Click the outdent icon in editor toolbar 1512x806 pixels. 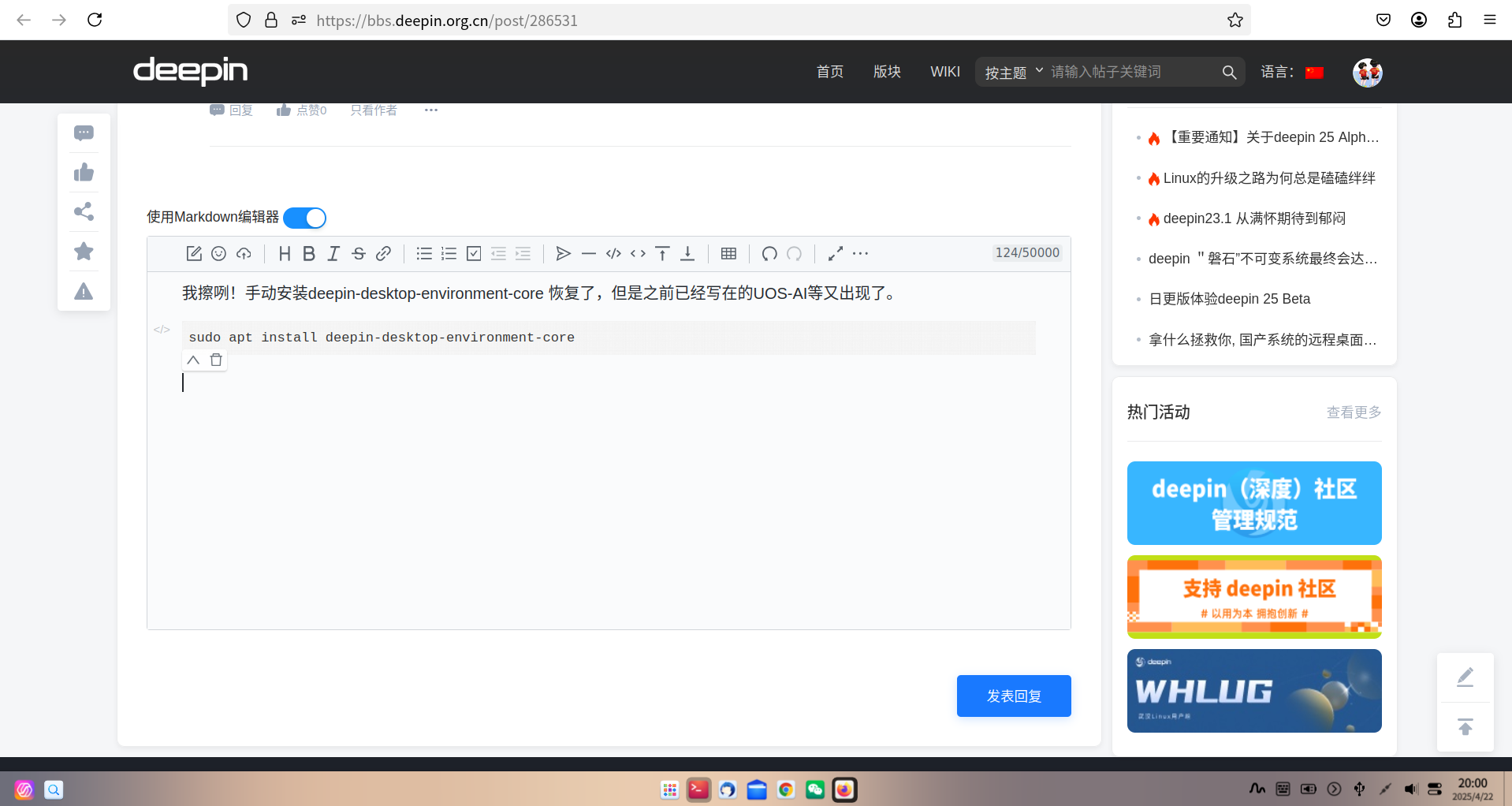click(498, 253)
